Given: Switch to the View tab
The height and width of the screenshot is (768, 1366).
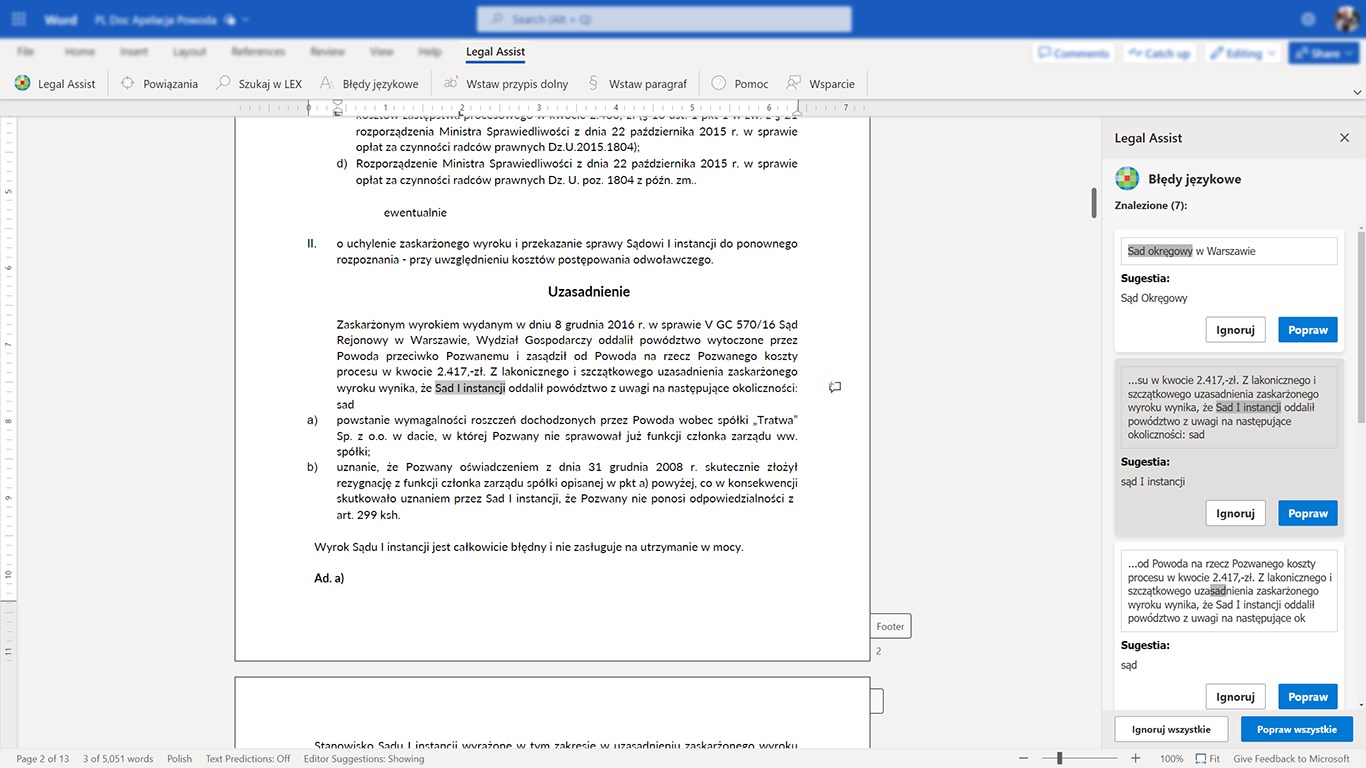Looking at the screenshot, I should click(x=382, y=51).
